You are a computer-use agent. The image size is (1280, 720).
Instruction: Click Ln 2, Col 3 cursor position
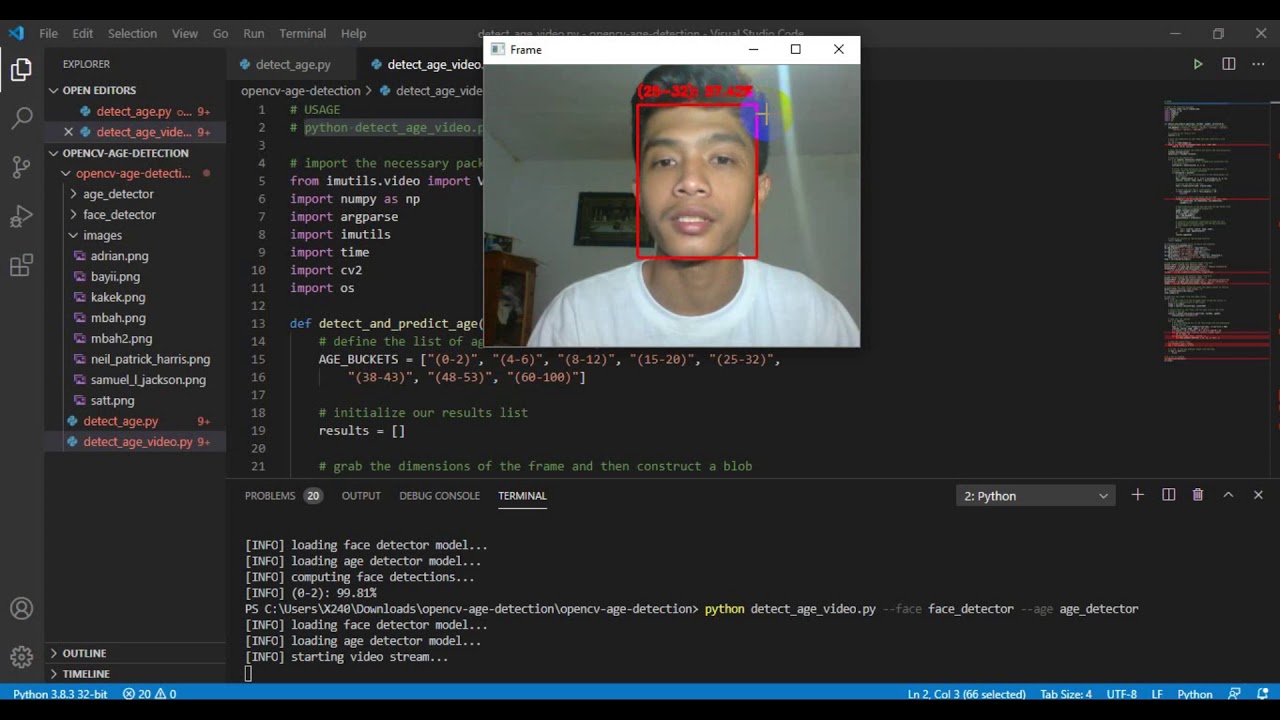[x=966, y=694]
